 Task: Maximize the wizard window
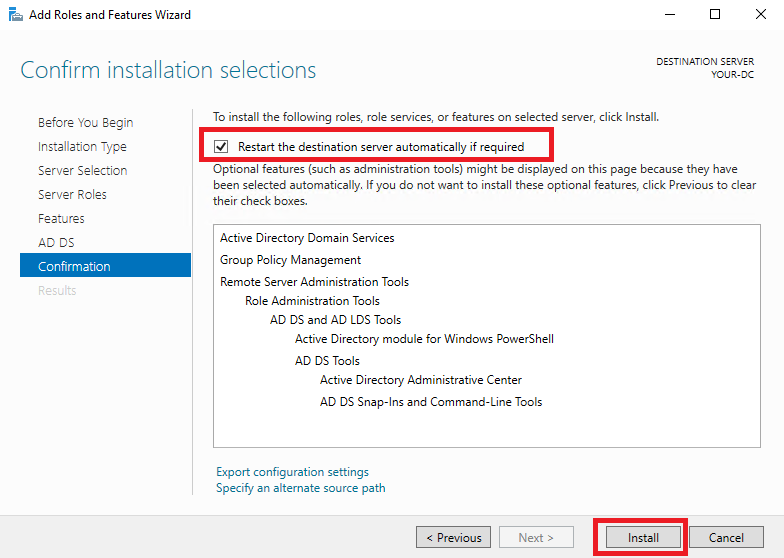[x=715, y=14]
